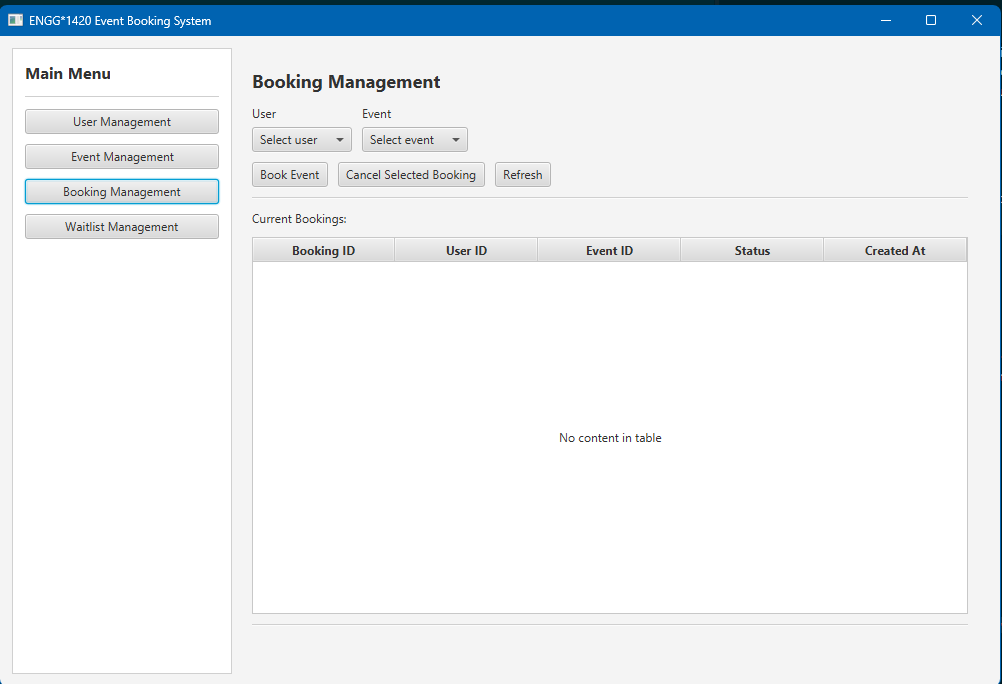This screenshot has height=684, width=1002.
Task: Click Cancel Selected Booking button
Action: (411, 175)
